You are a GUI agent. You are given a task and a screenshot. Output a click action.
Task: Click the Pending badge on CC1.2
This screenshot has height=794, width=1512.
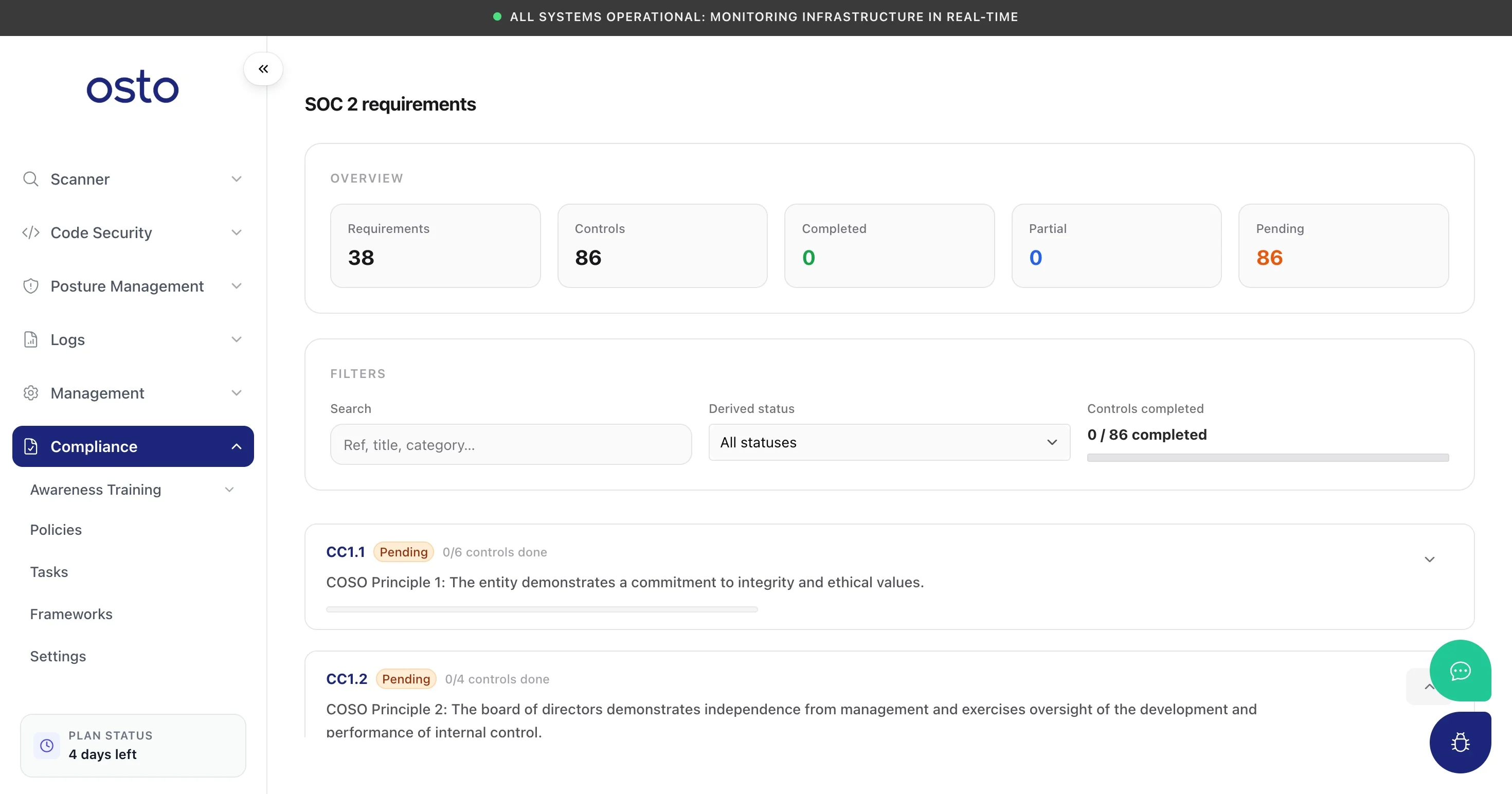[x=406, y=678]
